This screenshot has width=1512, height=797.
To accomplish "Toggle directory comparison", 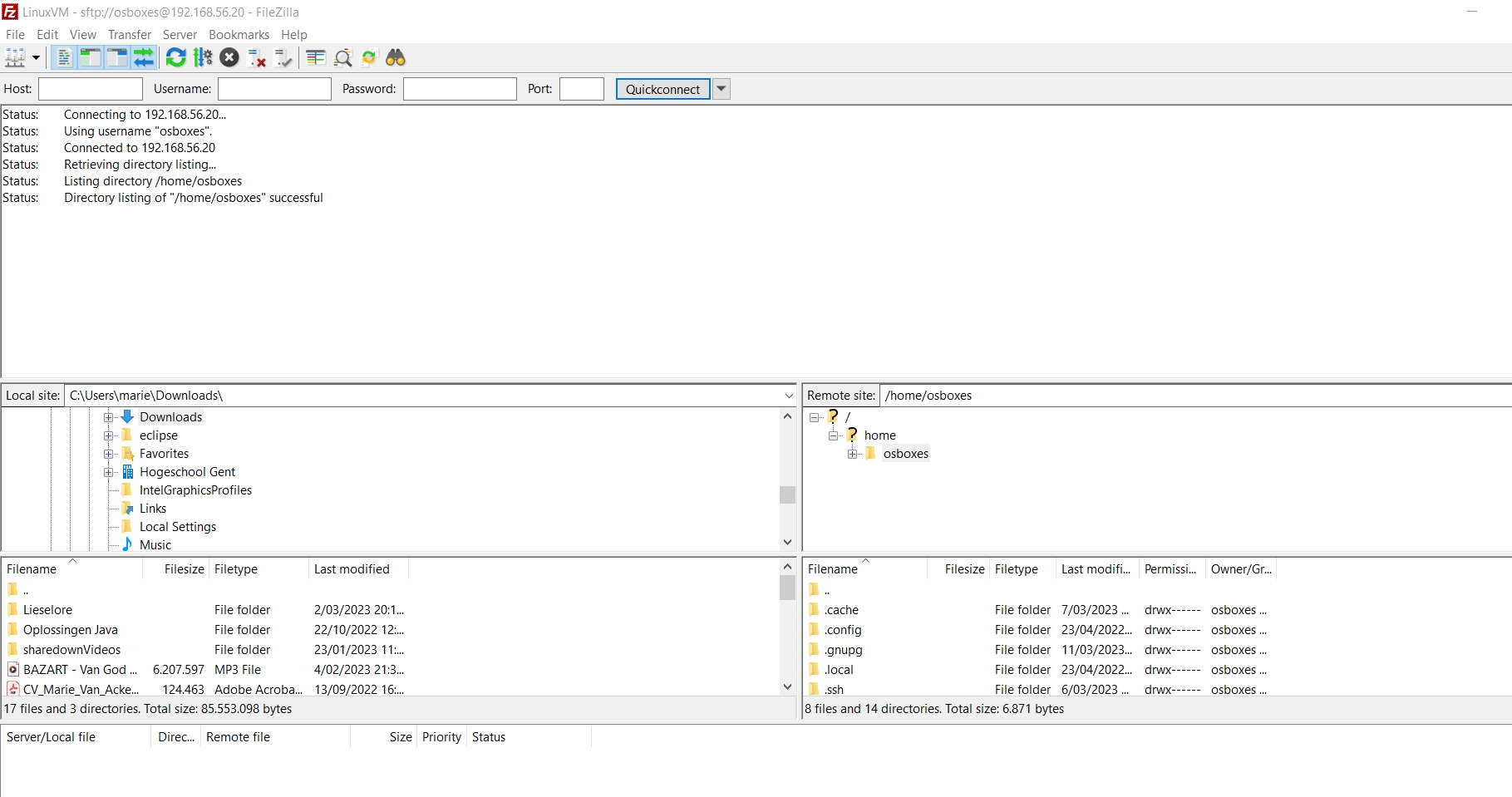I will tap(342, 57).
